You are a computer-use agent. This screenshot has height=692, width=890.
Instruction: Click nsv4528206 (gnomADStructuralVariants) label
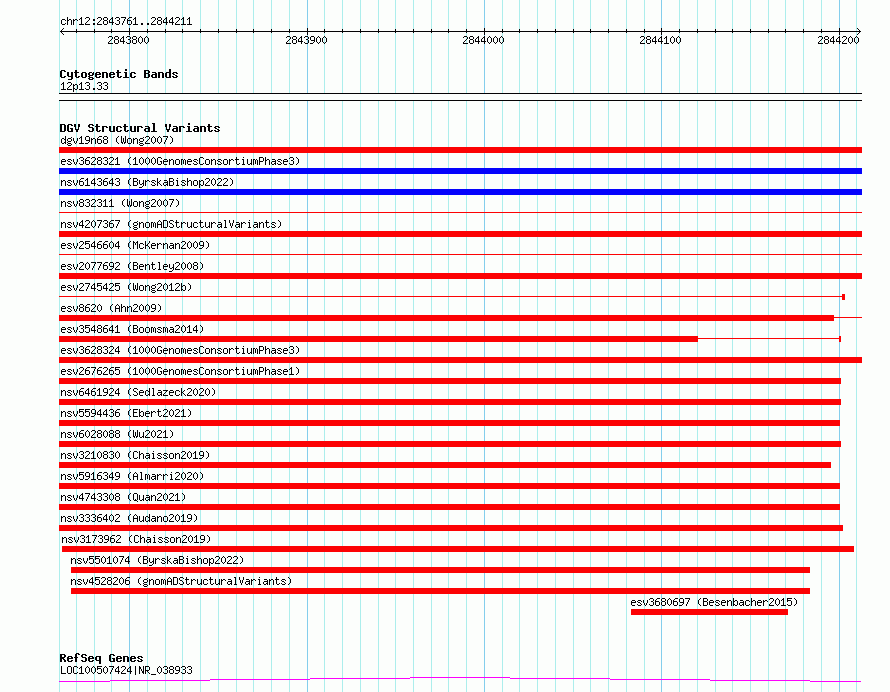(x=181, y=581)
